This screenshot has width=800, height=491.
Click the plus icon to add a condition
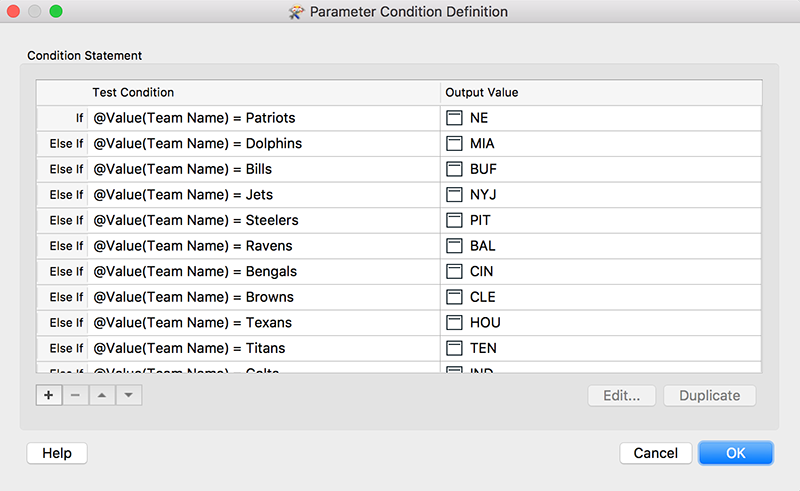tap(49, 395)
